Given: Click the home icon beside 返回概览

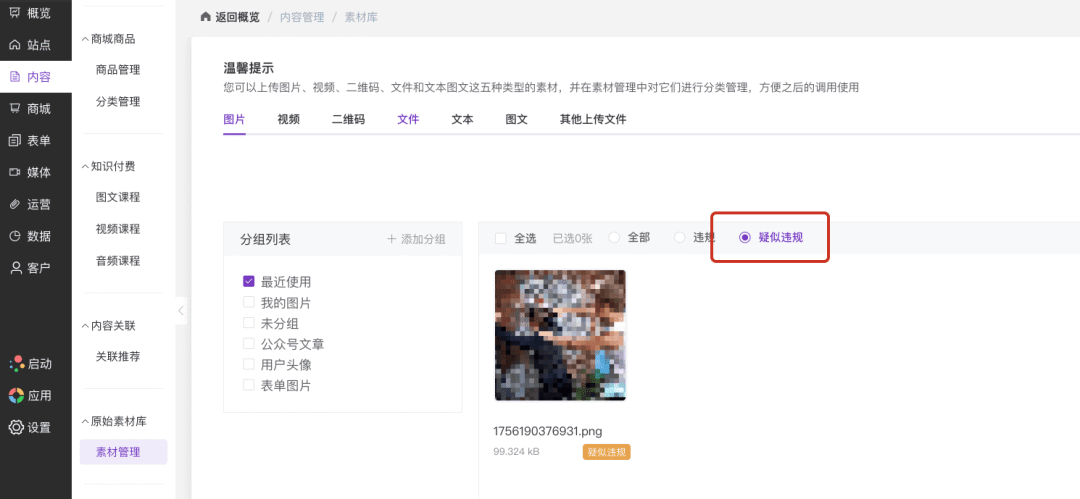Looking at the screenshot, I should pos(205,17).
